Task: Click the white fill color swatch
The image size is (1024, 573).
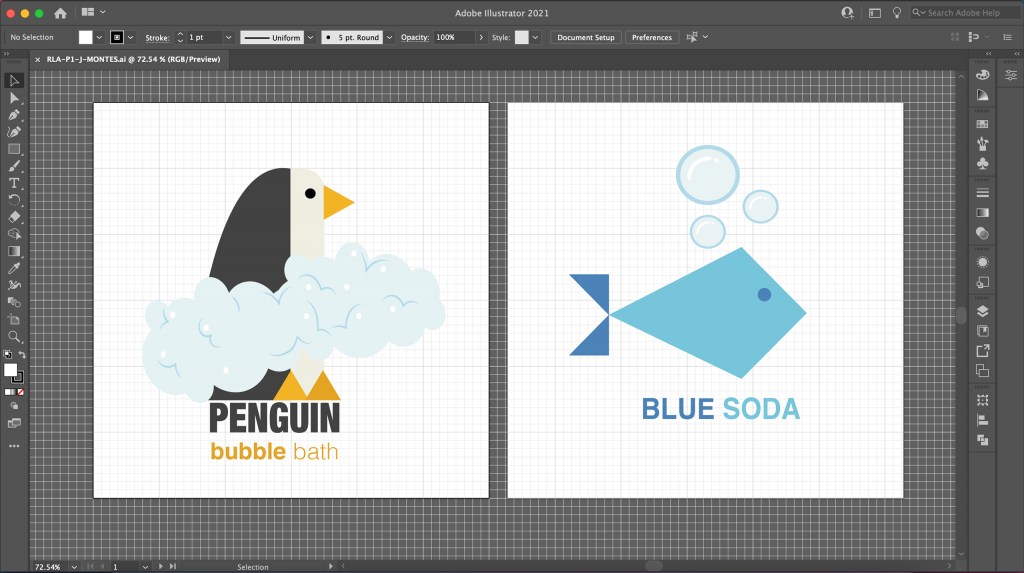Action: click(85, 37)
